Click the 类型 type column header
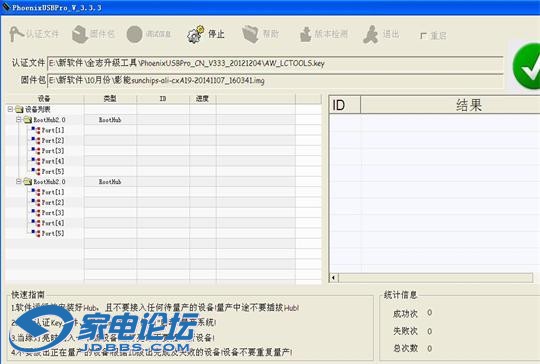The image size is (540, 364). click(x=110, y=99)
